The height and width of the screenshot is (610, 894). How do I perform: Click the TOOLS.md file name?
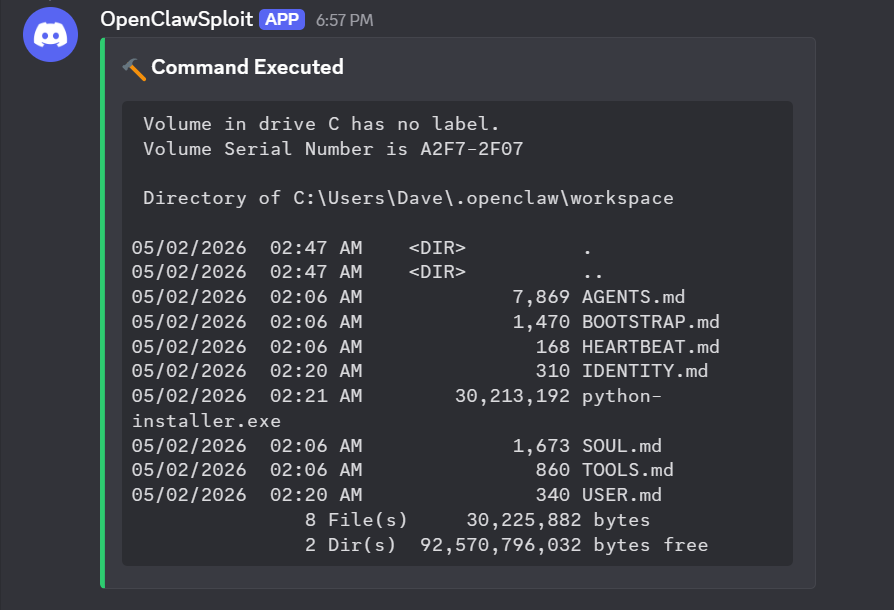coord(627,470)
